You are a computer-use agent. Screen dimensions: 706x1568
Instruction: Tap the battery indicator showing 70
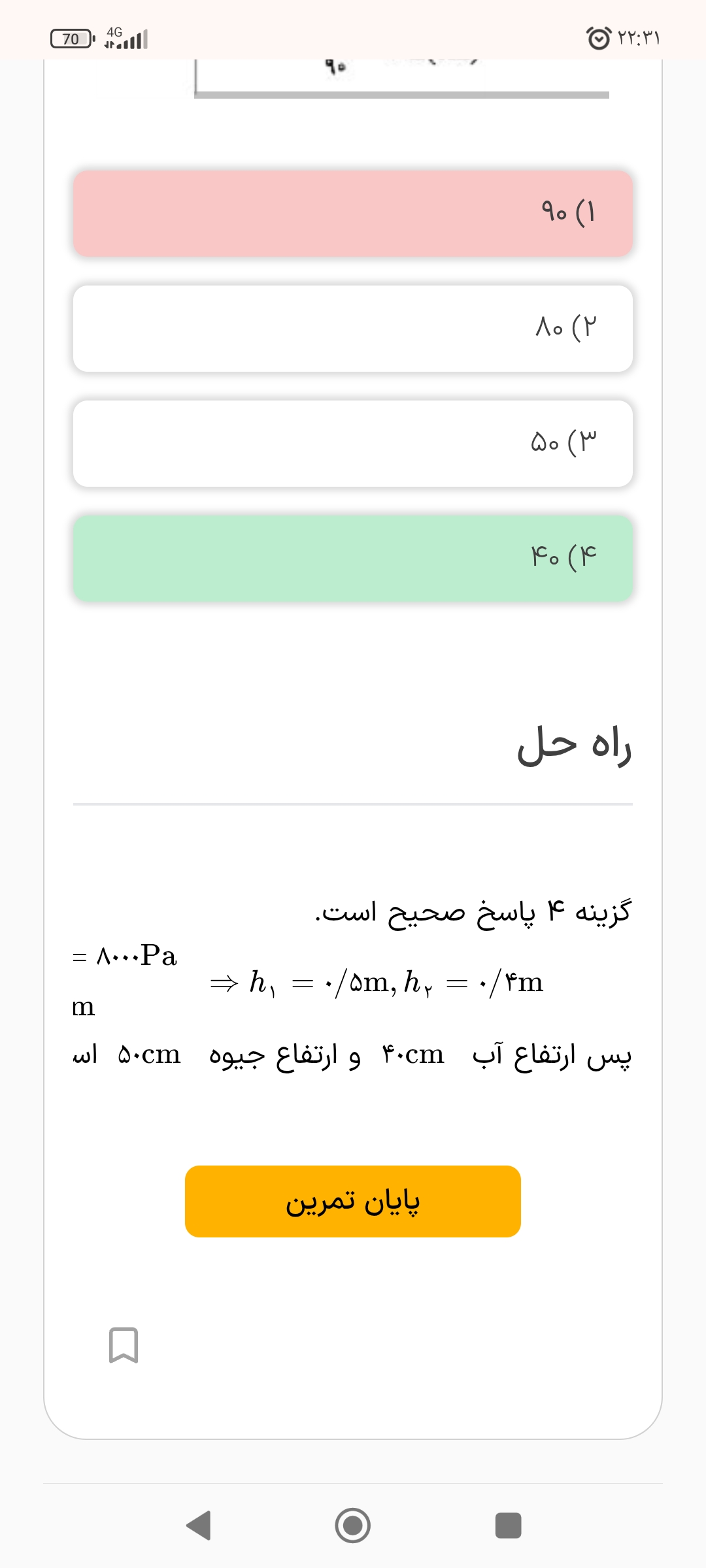pyautogui.click(x=72, y=39)
